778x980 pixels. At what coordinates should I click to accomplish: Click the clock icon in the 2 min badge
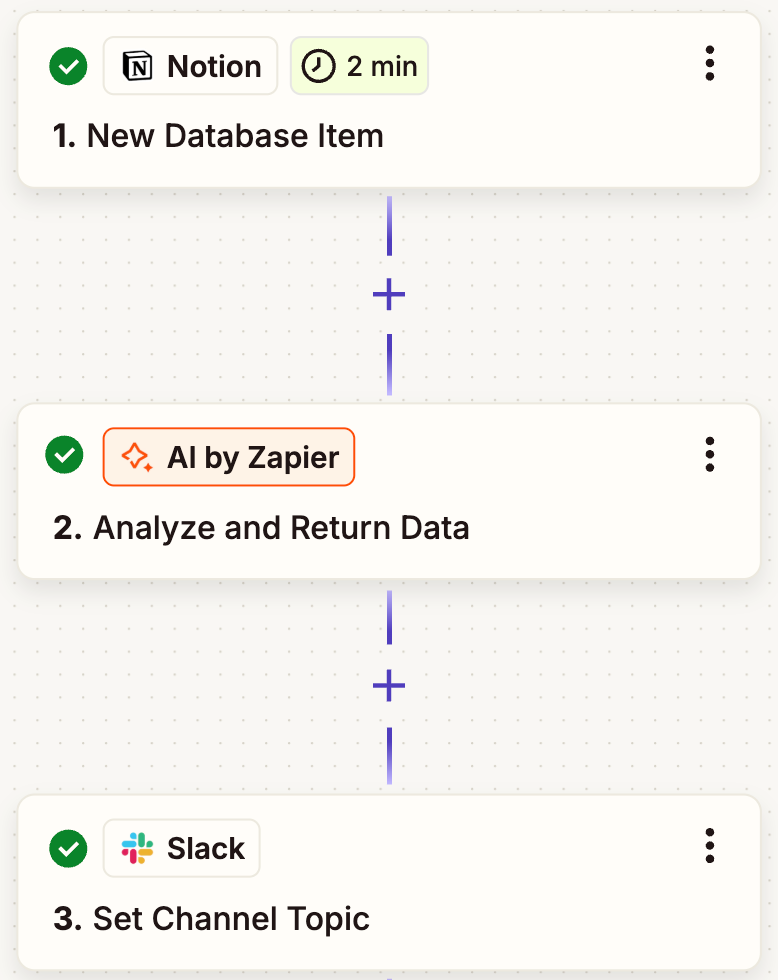pos(318,67)
